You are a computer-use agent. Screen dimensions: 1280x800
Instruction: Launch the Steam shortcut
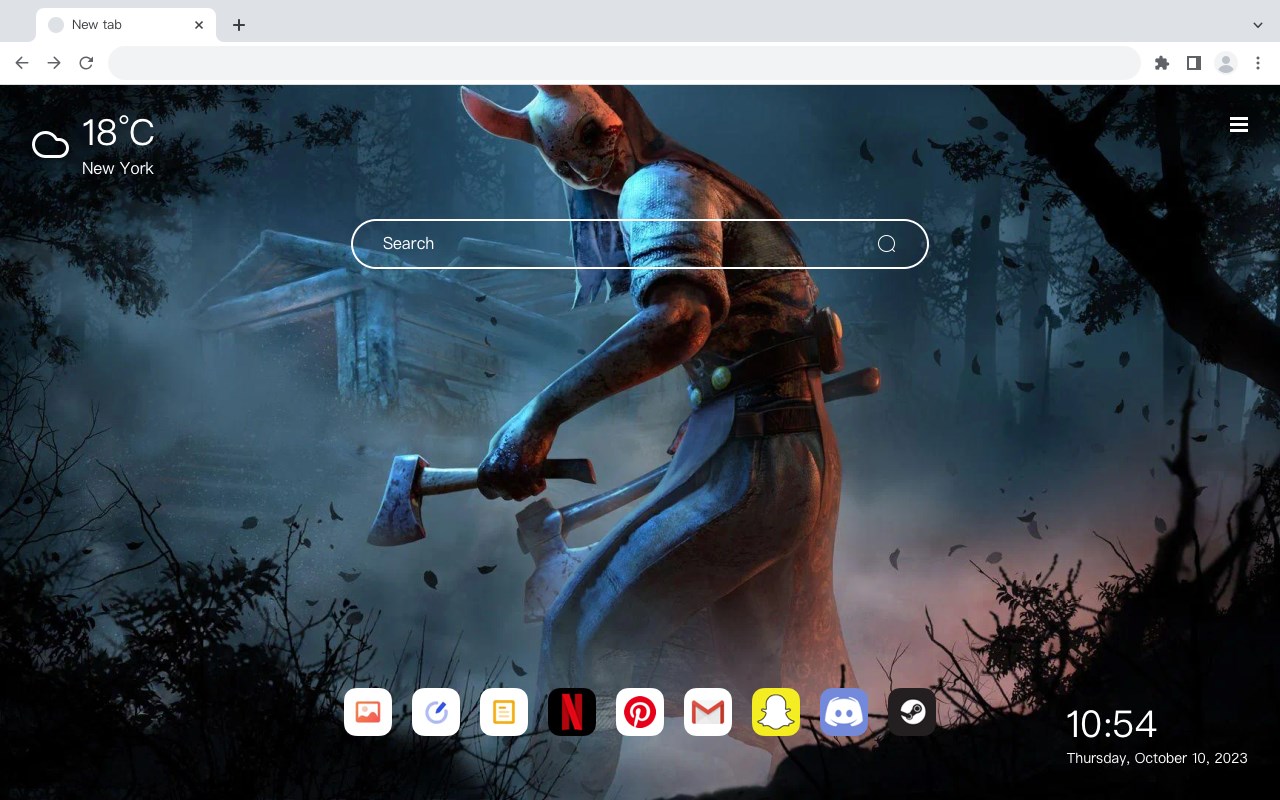pyautogui.click(x=912, y=712)
